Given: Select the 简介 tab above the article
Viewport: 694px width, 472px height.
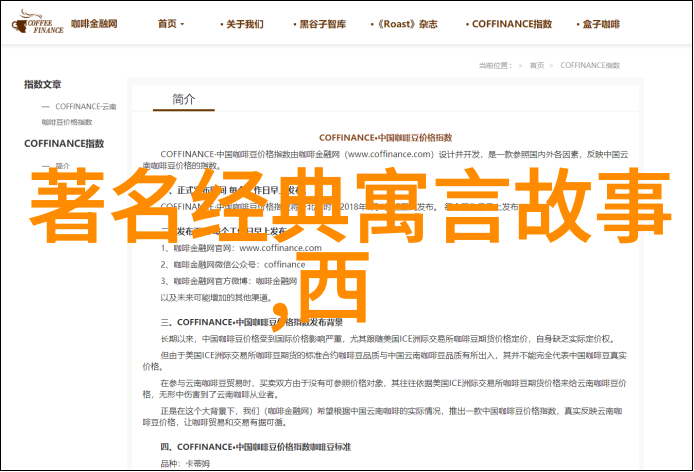Looking at the screenshot, I should click(x=184, y=99).
